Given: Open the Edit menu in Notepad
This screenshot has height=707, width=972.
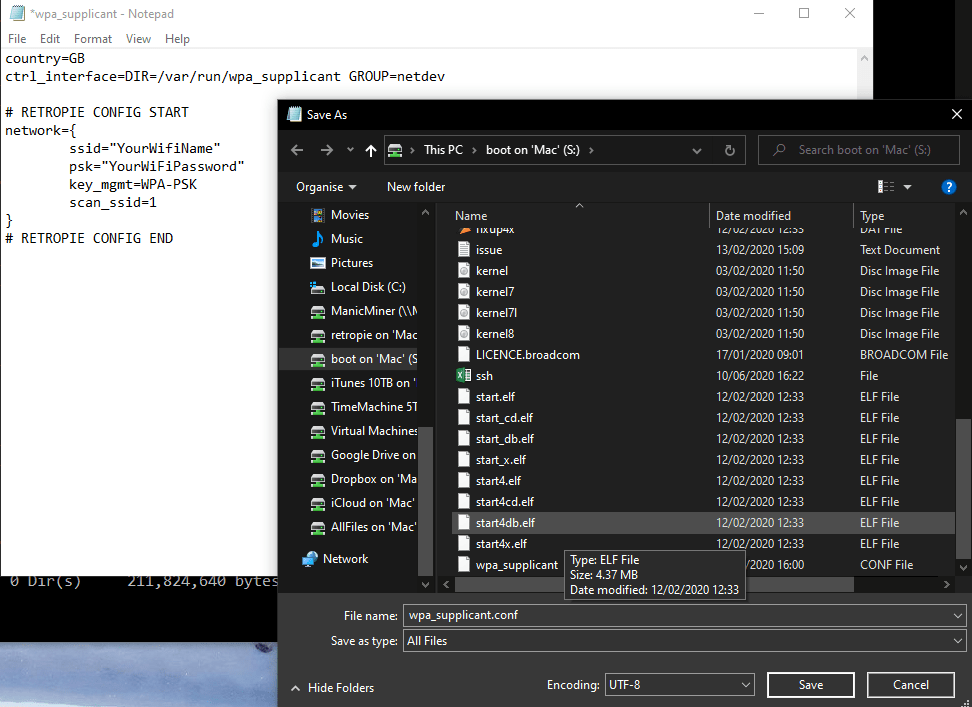Looking at the screenshot, I should pos(50,39).
